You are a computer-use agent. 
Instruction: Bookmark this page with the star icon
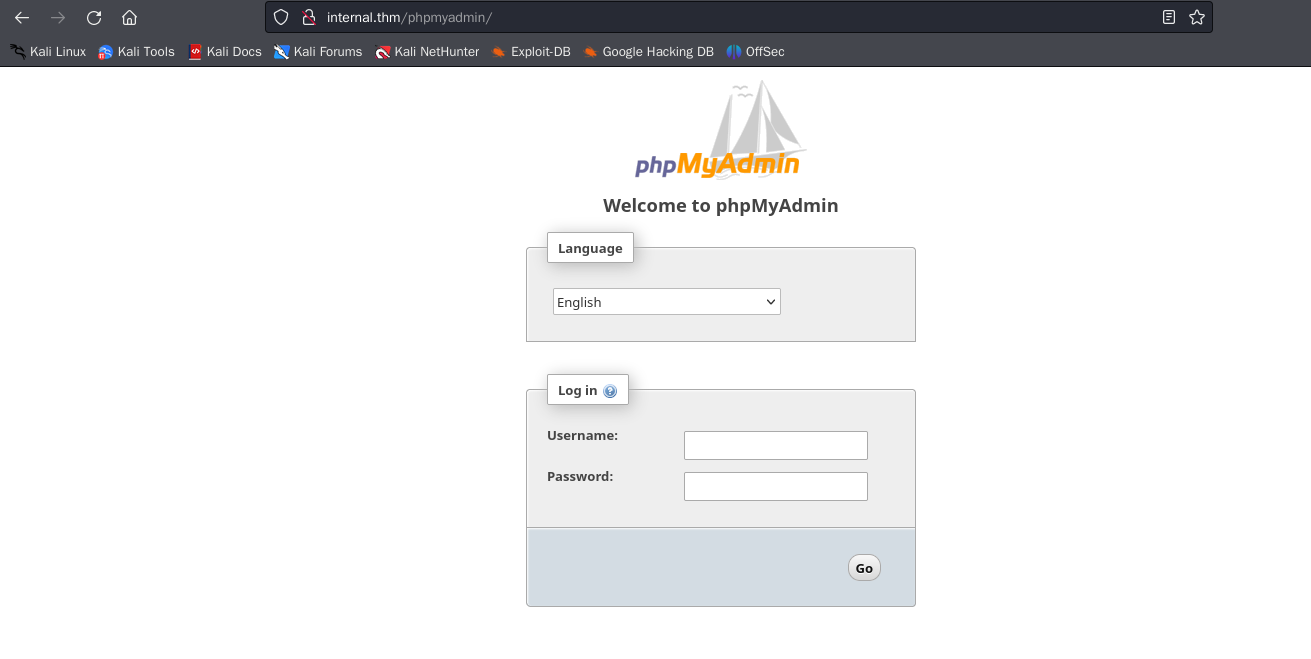1197,17
